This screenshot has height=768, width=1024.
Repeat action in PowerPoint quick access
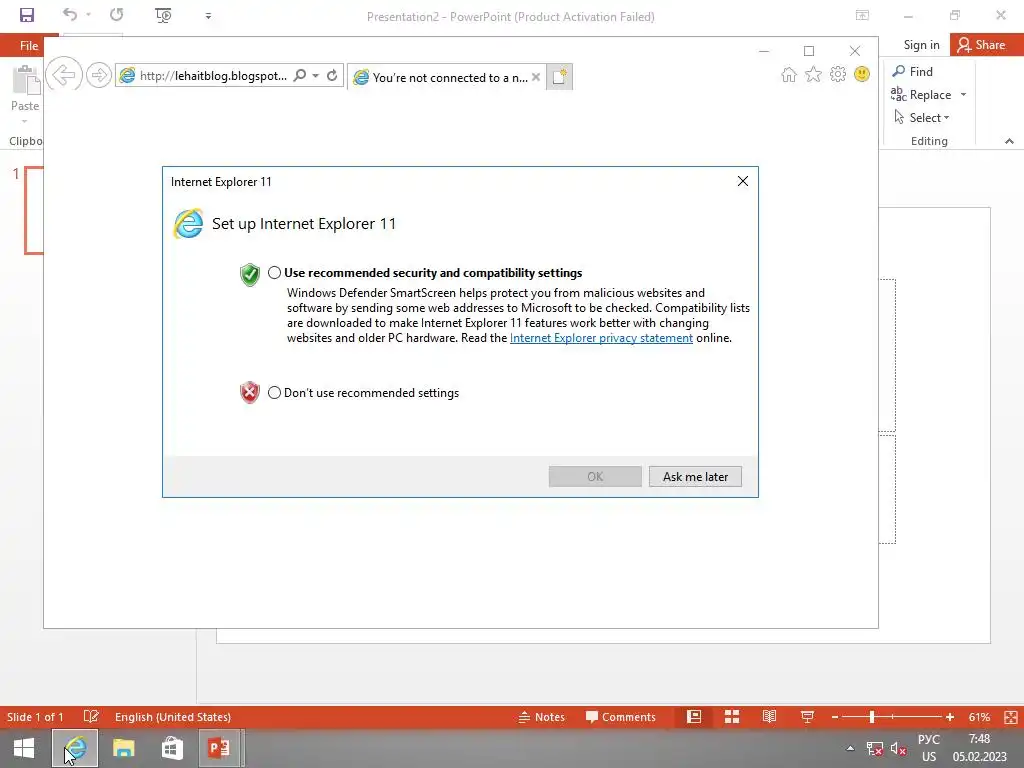(x=117, y=14)
